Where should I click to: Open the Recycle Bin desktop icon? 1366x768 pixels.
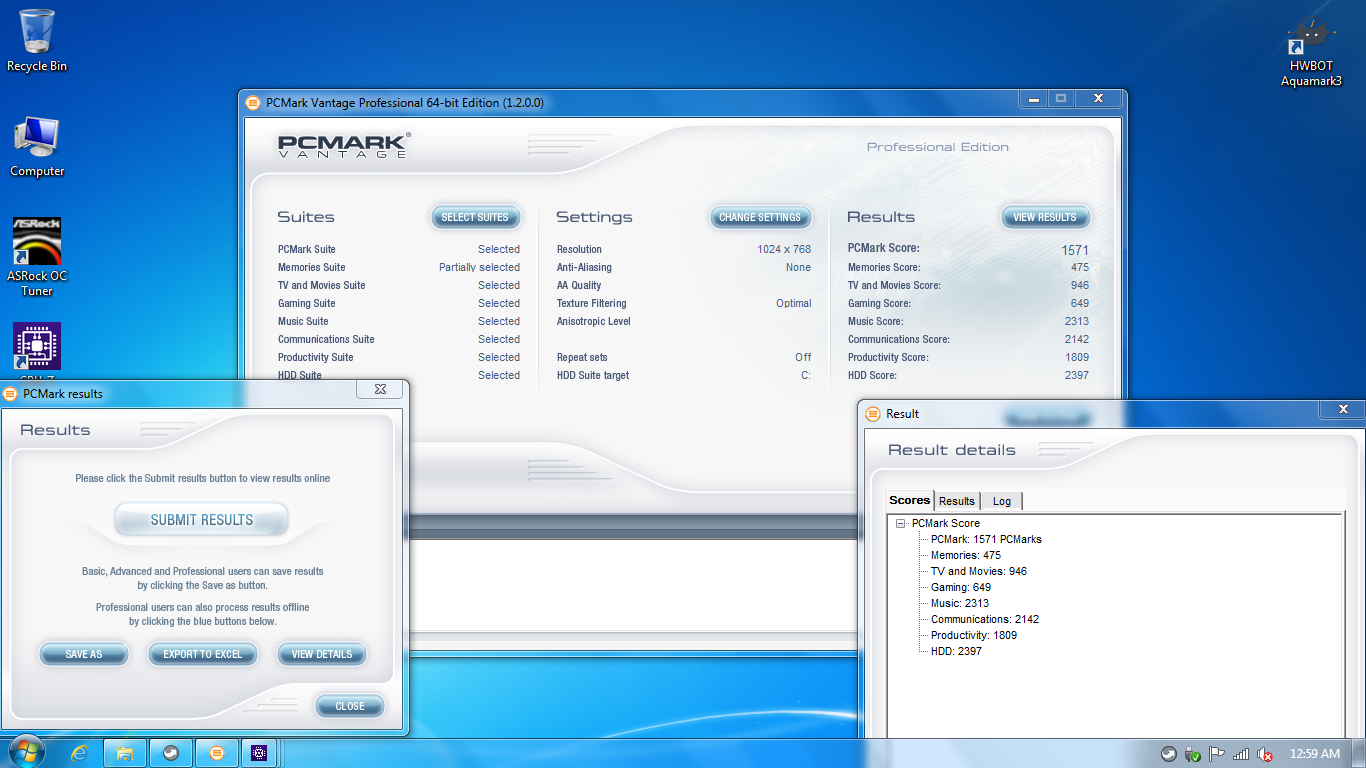[x=37, y=40]
